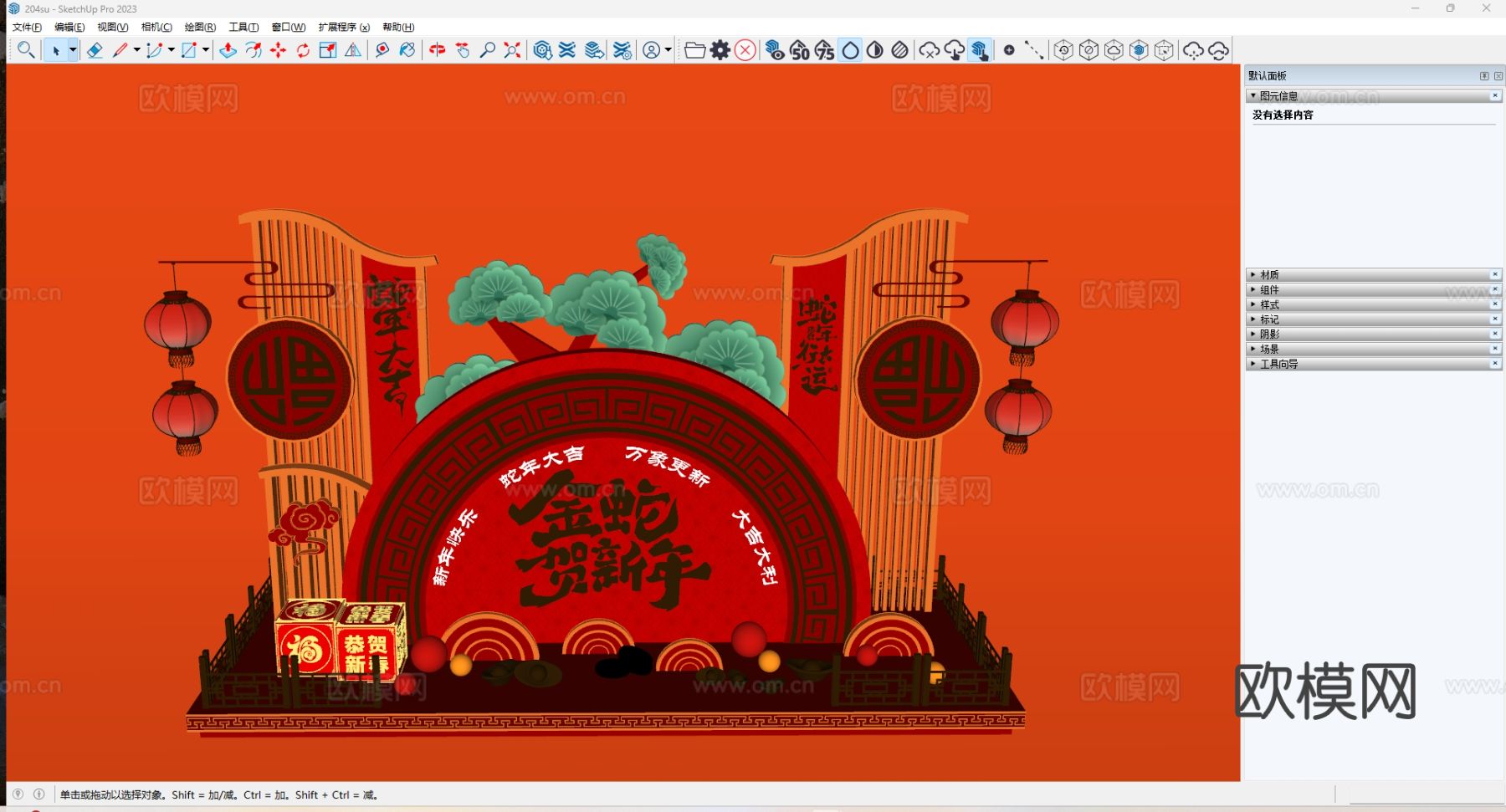1506x812 pixels.
Task: Click the cloud with X icon
Action: tap(929, 50)
